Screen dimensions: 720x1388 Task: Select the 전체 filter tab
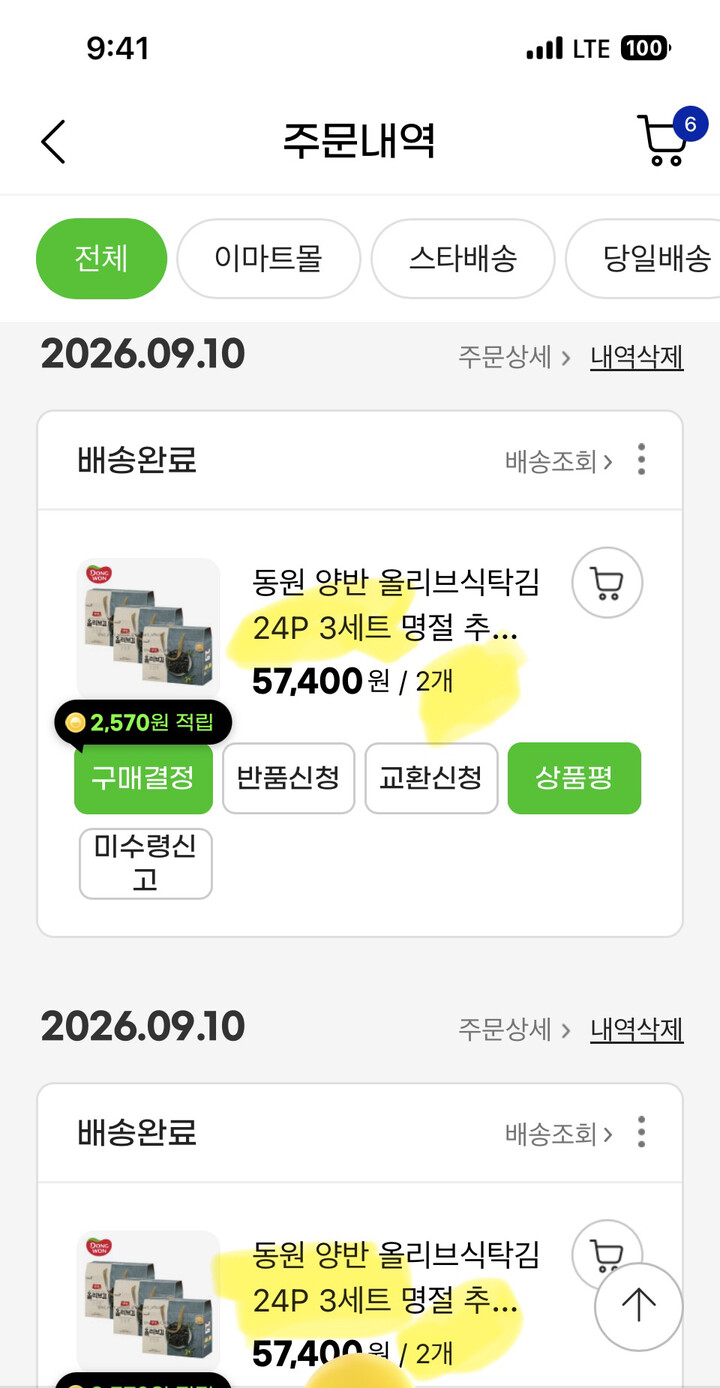point(101,258)
